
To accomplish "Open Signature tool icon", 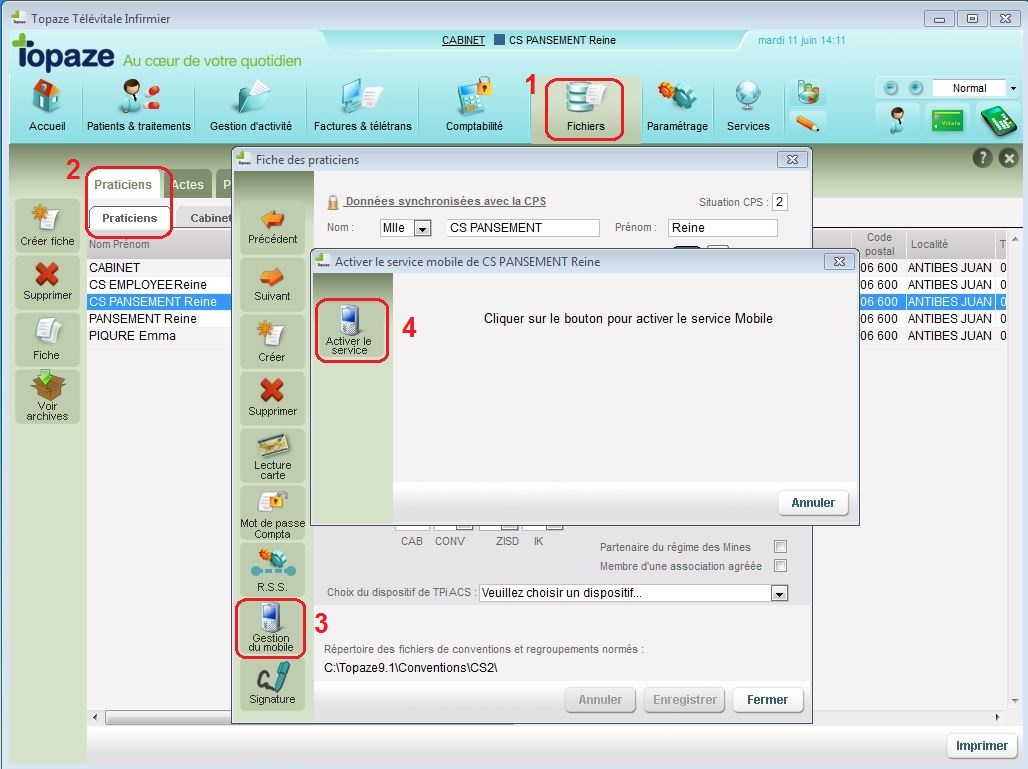I will pos(272,683).
